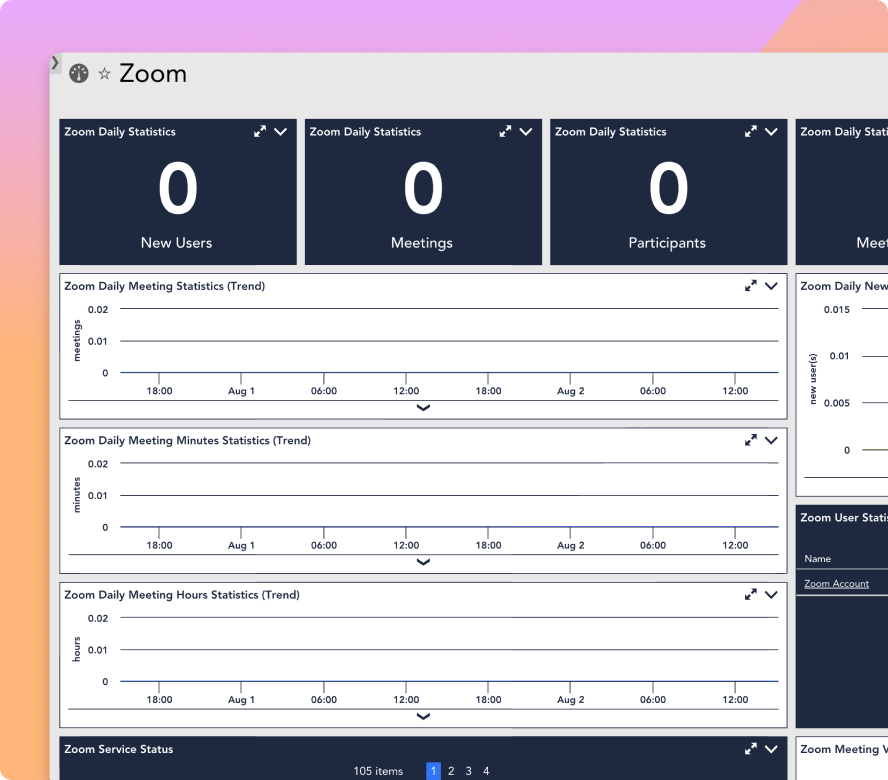The image size is (888, 780).
Task: Click the dashboard gauge icon beside the Zoom title
Action: pos(79,74)
